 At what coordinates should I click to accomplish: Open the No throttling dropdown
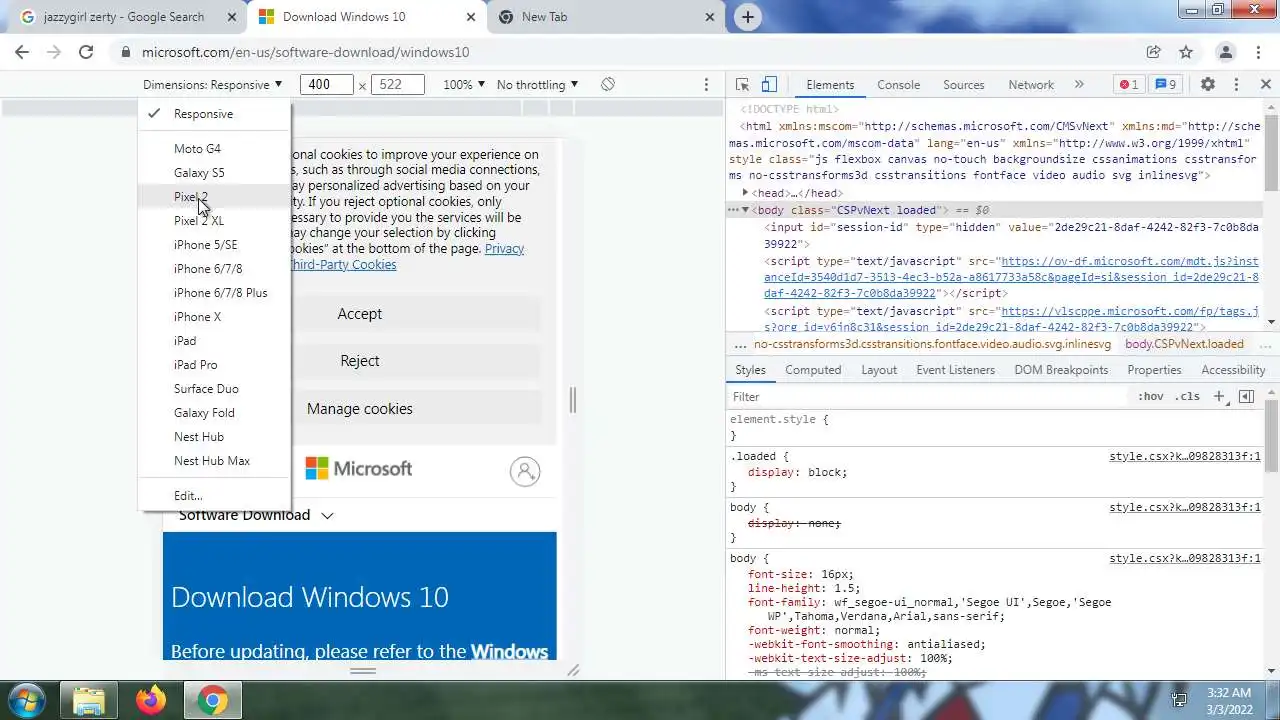pos(538,85)
